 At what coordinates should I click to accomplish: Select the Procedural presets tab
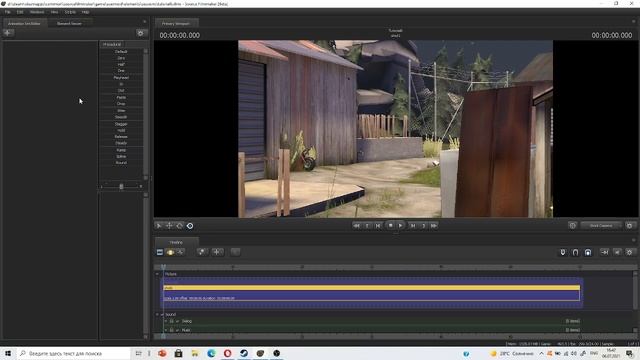111,44
